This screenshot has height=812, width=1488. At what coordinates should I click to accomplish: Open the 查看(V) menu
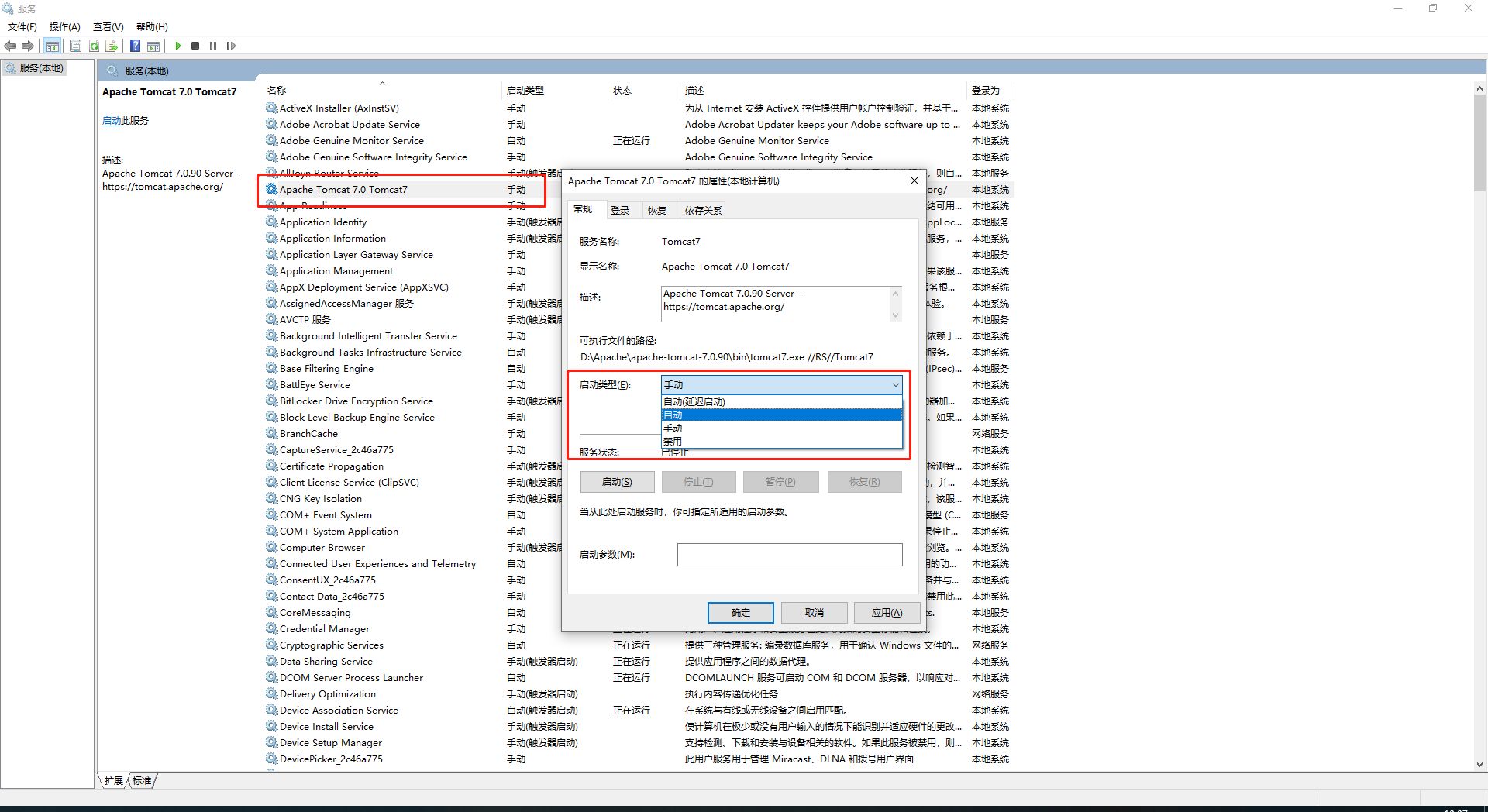(x=108, y=26)
